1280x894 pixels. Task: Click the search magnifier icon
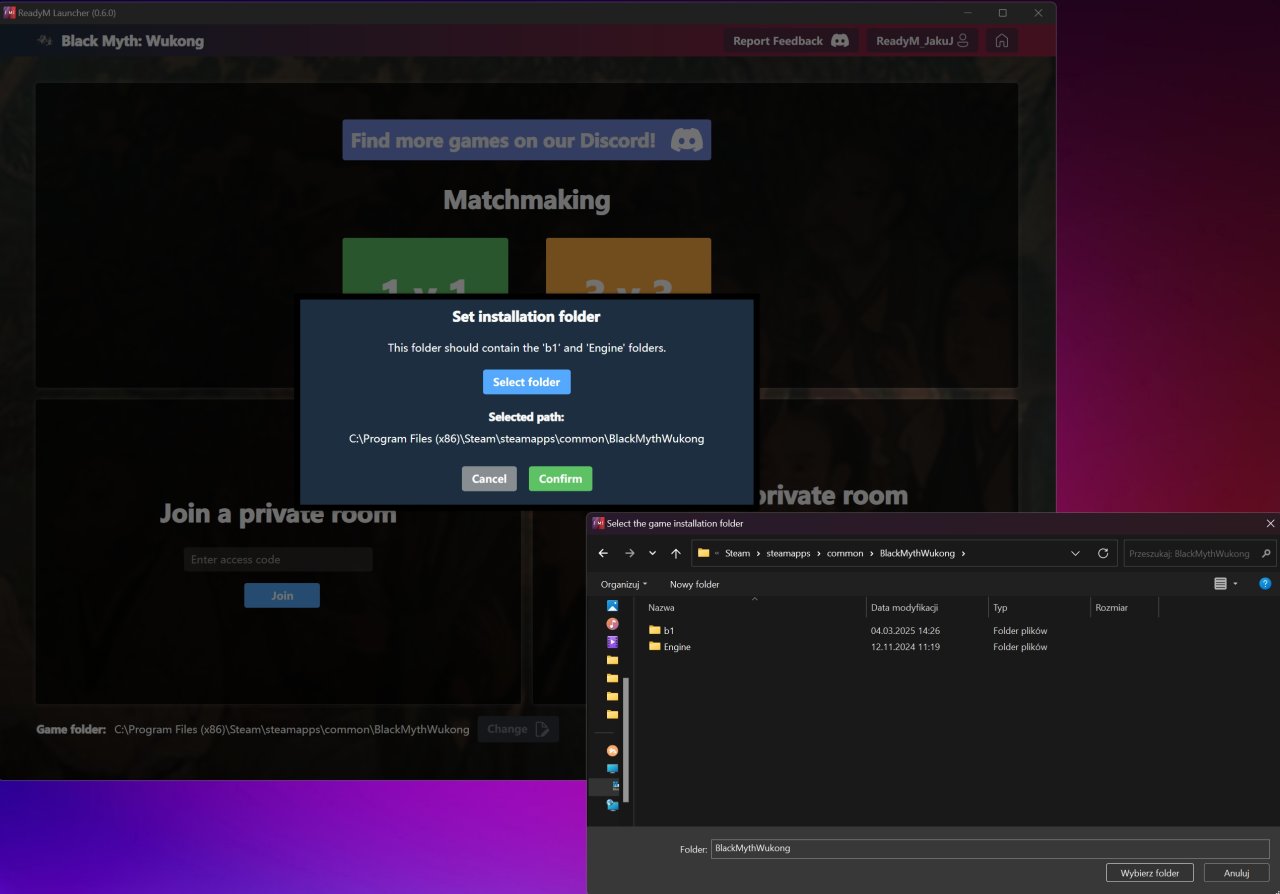point(1266,553)
